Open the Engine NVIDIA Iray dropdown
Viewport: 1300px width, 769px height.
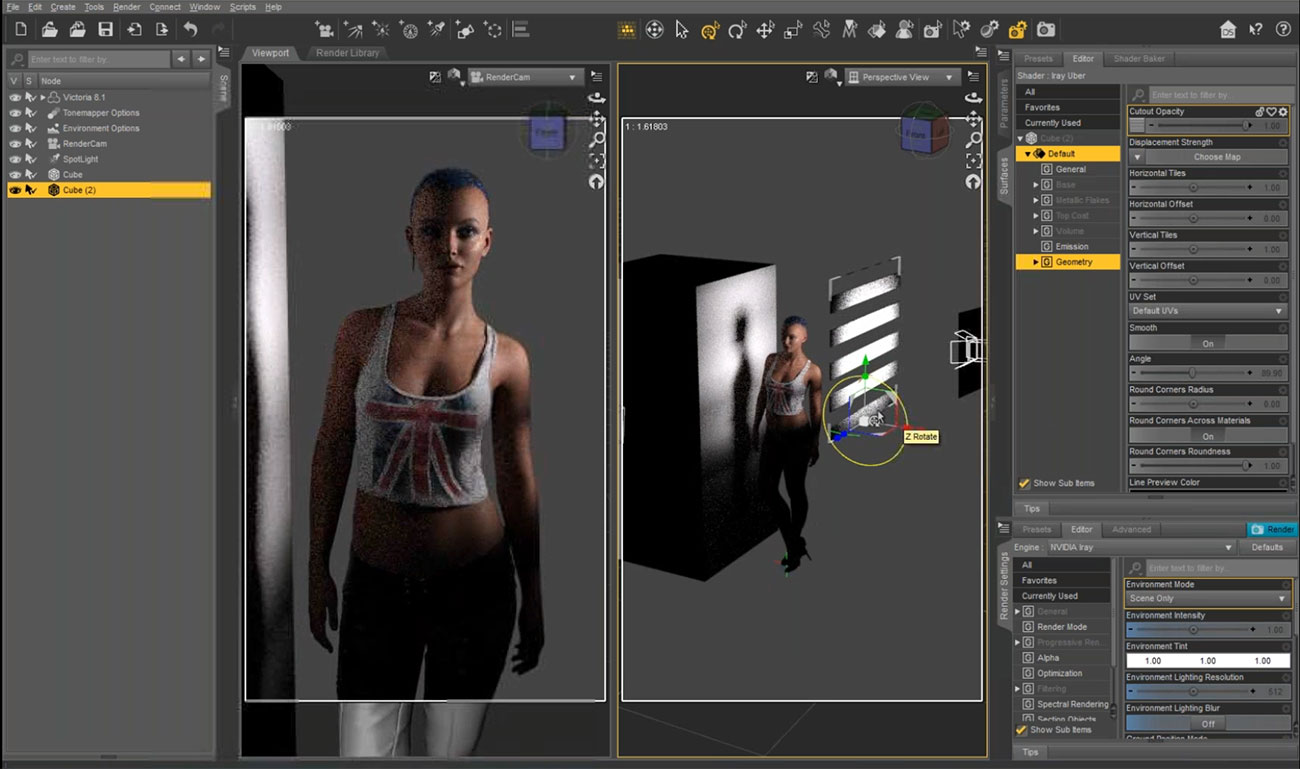pyautogui.click(x=1141, y=548)
